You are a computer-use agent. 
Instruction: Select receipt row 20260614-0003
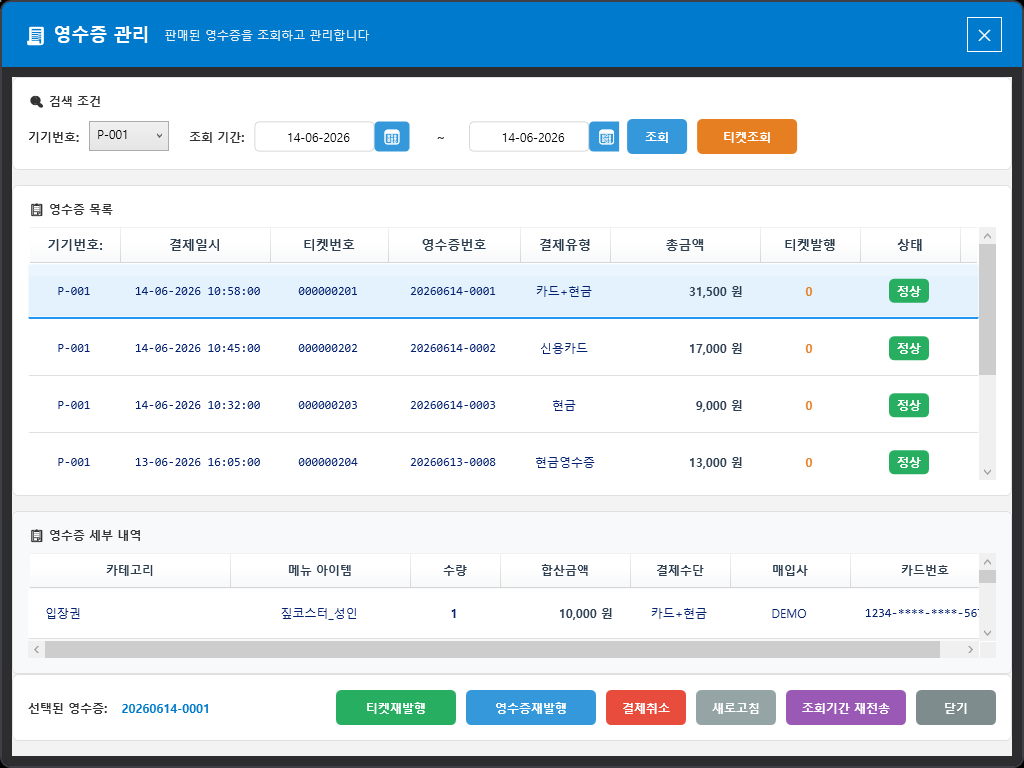pyautogui.click(x=504, y=405)
